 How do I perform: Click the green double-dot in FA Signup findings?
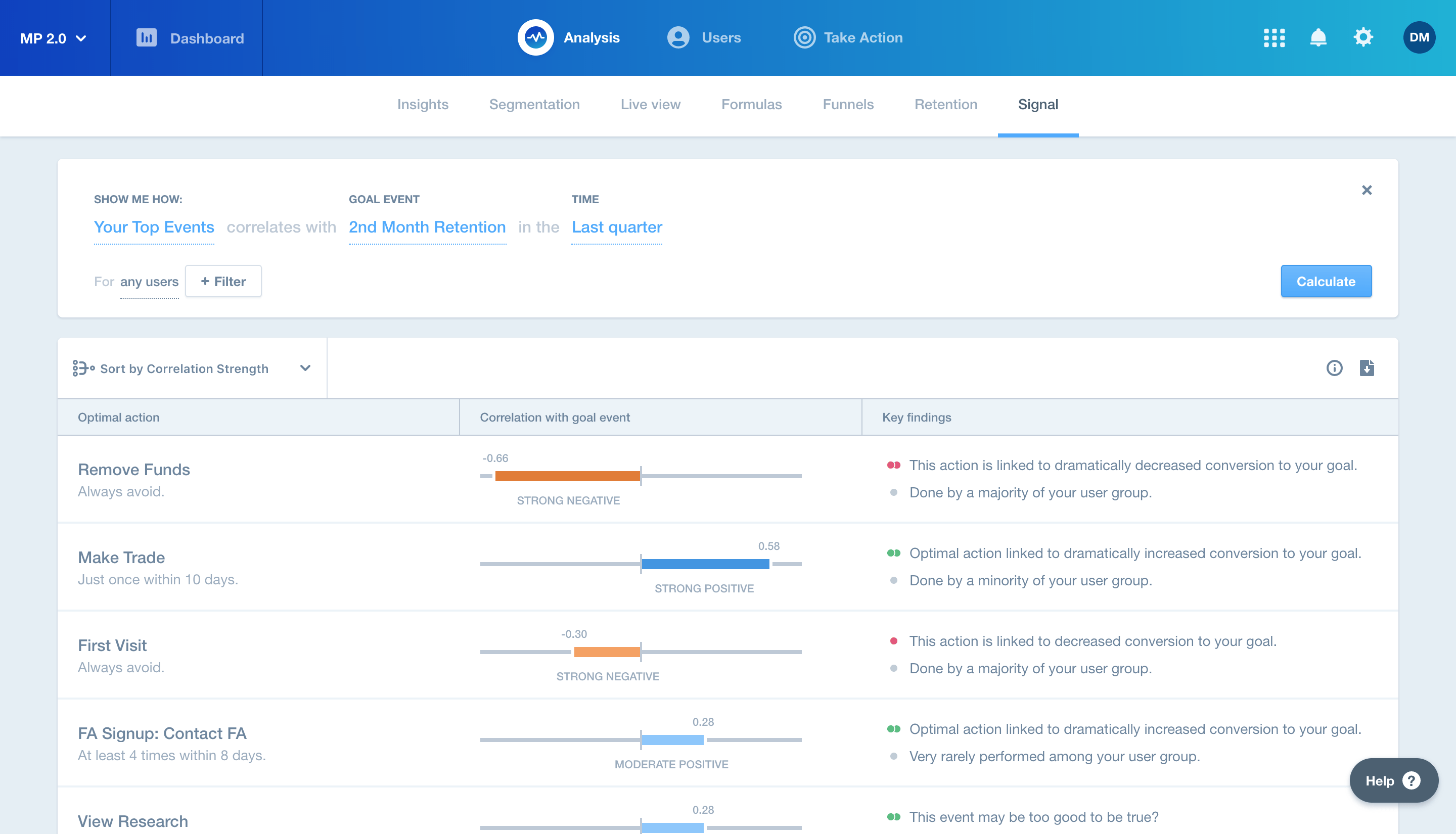click(x=893, y=729)
